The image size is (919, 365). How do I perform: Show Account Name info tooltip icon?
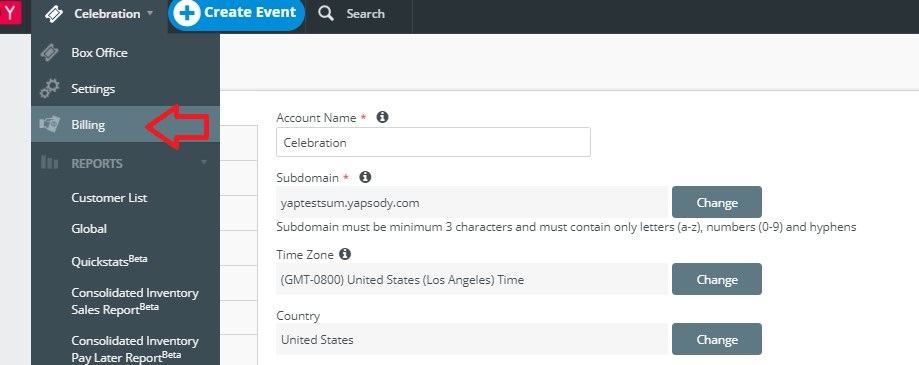pyautogui.click(x=382, y=117)
